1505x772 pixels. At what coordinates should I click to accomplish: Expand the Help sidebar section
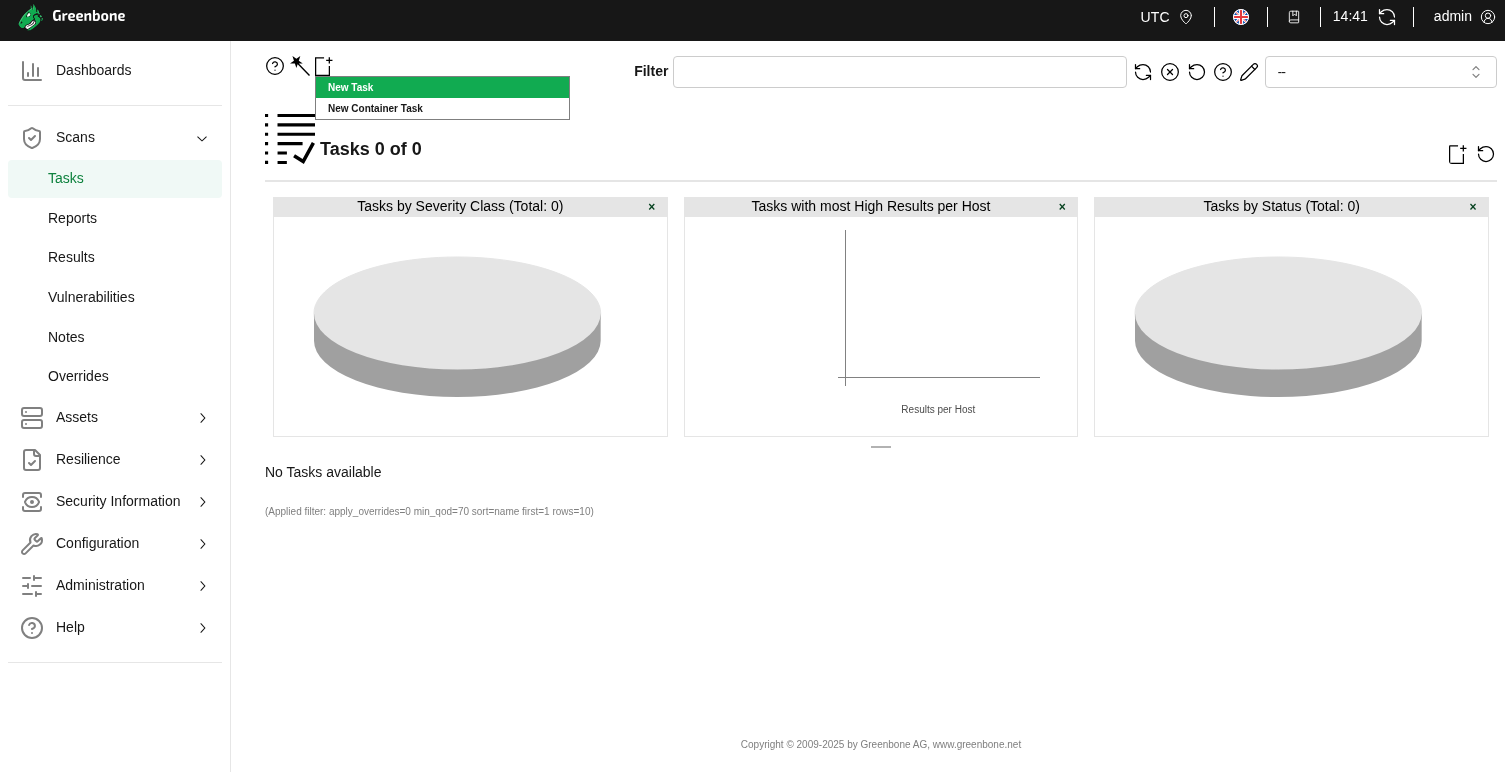pyautogui.click(x=115, y=627)
